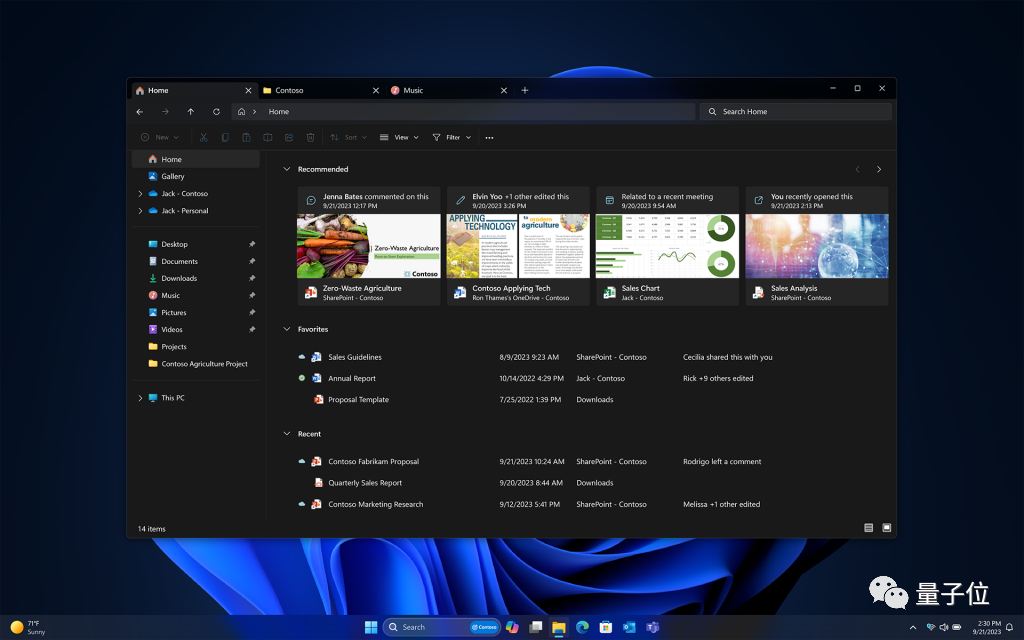This screenshot has width=1024, height=640.
Task: Open the See more ellipsis menu
Action: tap(489, 137)
